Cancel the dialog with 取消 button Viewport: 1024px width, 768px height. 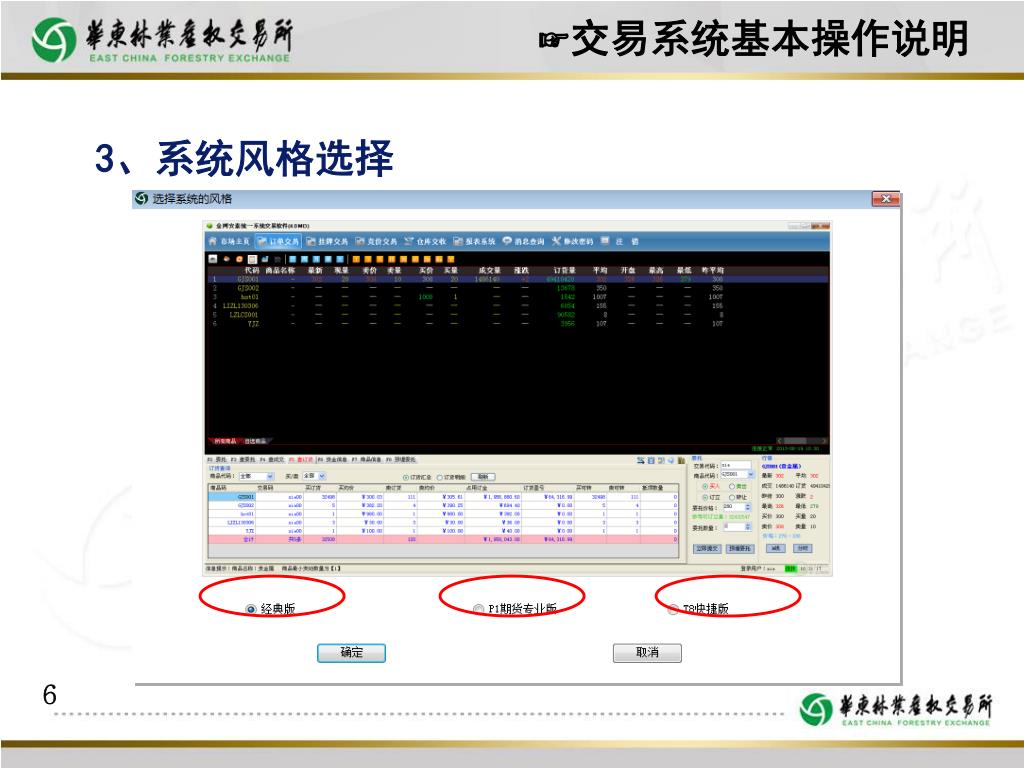click(x=647, y=652)
